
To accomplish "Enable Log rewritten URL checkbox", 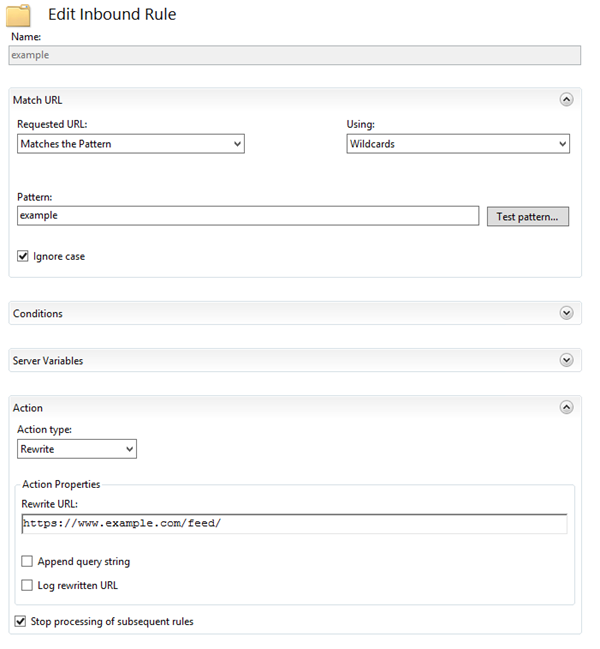I will pyautogui.click(x=27, y=585).
